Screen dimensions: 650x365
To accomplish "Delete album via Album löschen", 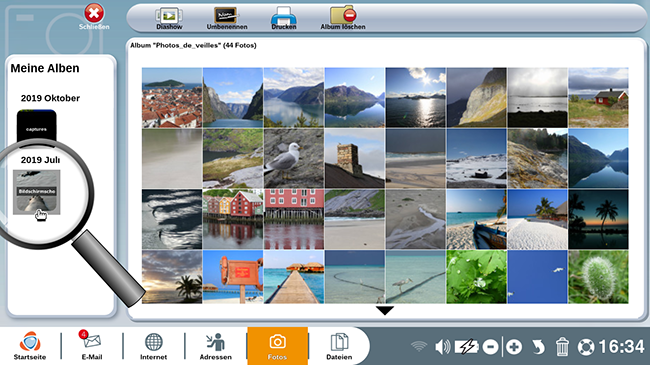I will tap(343, 19).
